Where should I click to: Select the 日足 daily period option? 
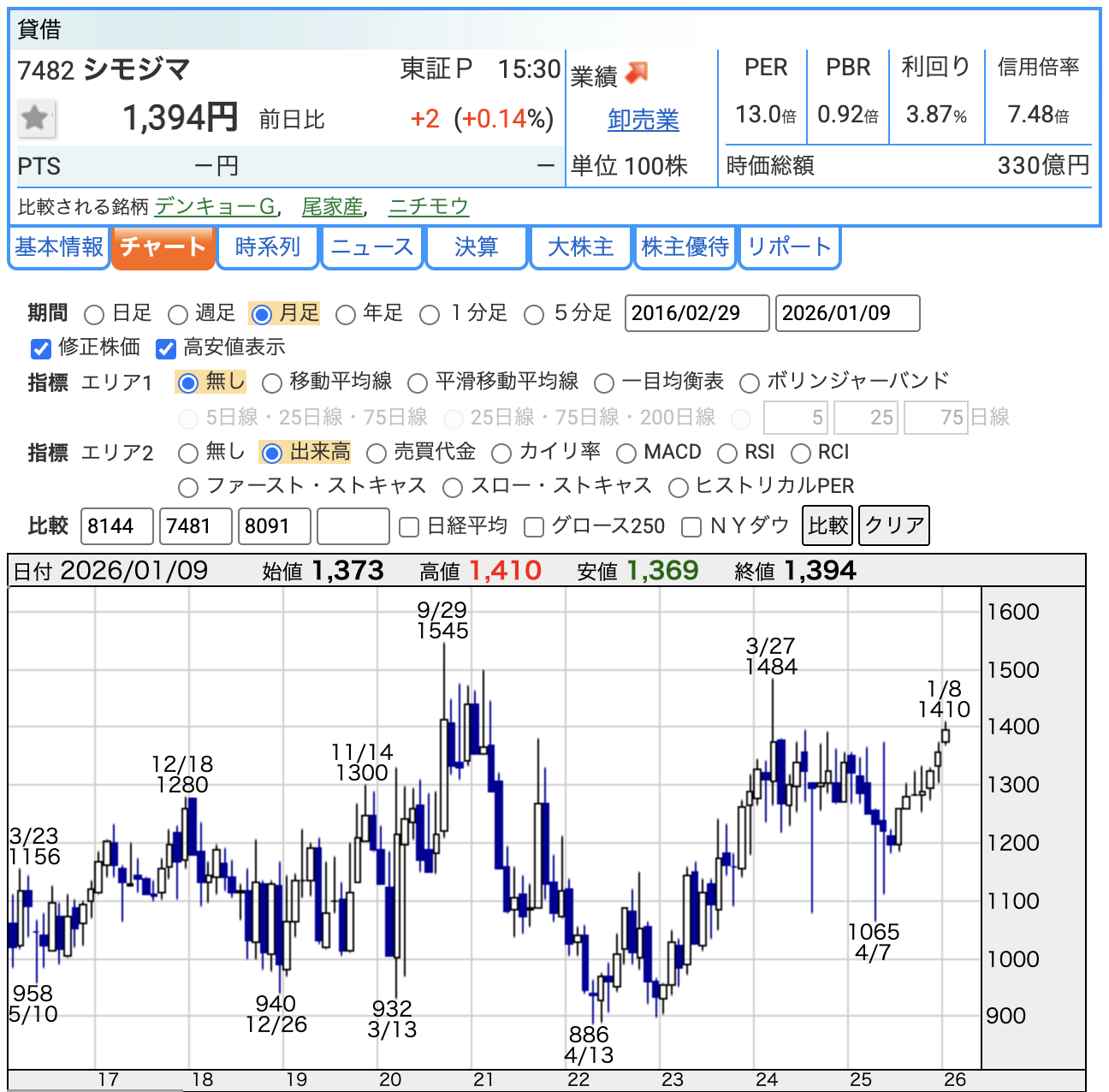(95, 315)
